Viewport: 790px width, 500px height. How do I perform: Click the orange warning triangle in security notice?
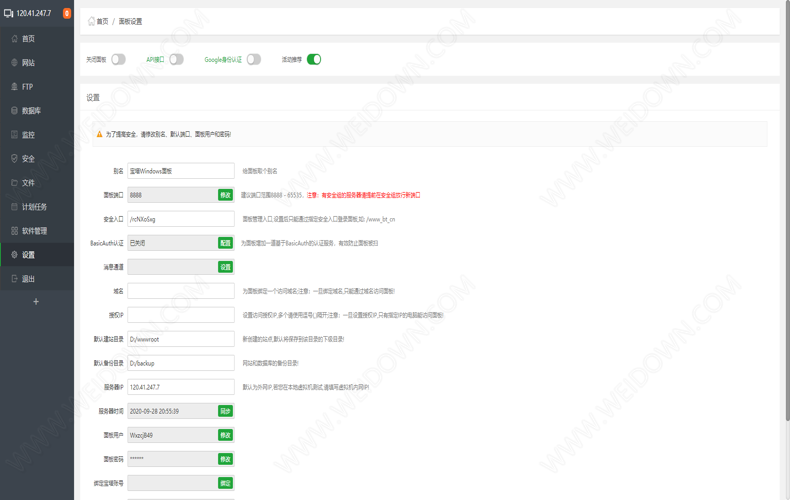click(x=99, y=135)
